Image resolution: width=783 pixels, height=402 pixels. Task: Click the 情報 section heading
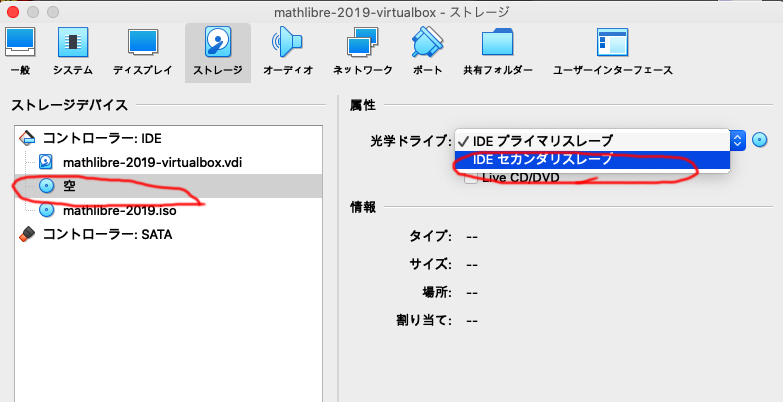point(363,207)
